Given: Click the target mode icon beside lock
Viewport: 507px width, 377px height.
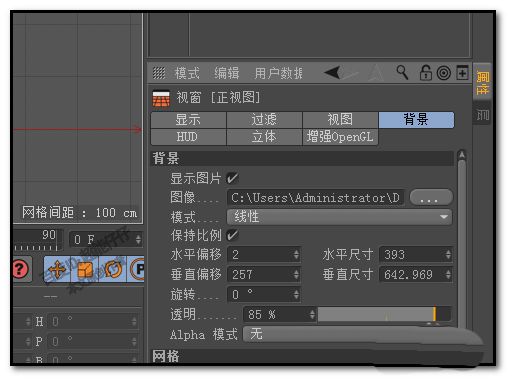Looking at the screenshot, I should (444, 73).
